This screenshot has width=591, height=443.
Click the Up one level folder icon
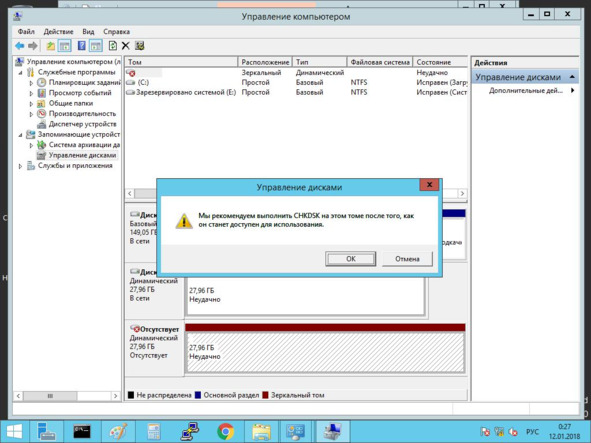pyautogui.click(x=50, y=46)
